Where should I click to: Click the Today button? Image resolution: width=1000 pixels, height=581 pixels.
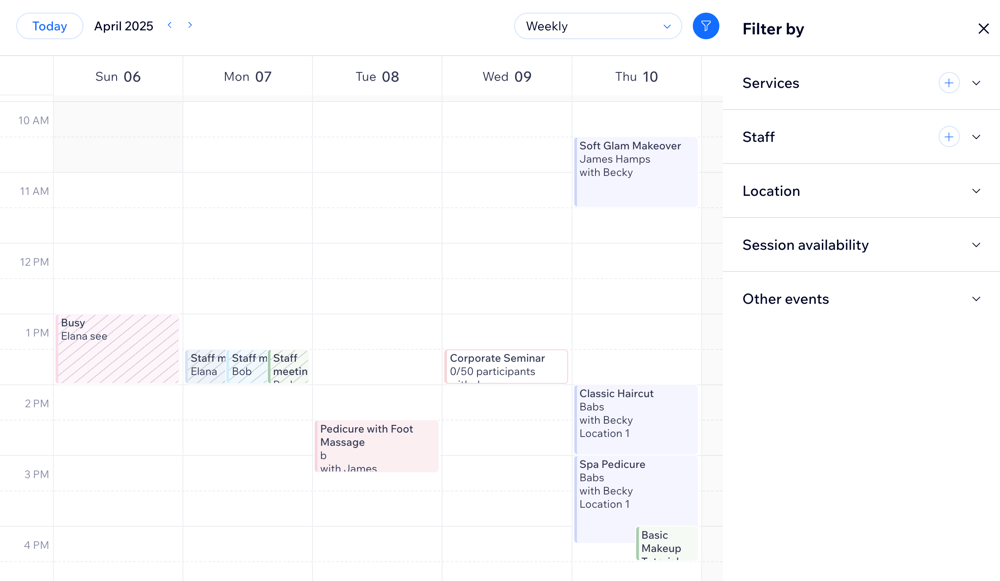coord(50,26)
